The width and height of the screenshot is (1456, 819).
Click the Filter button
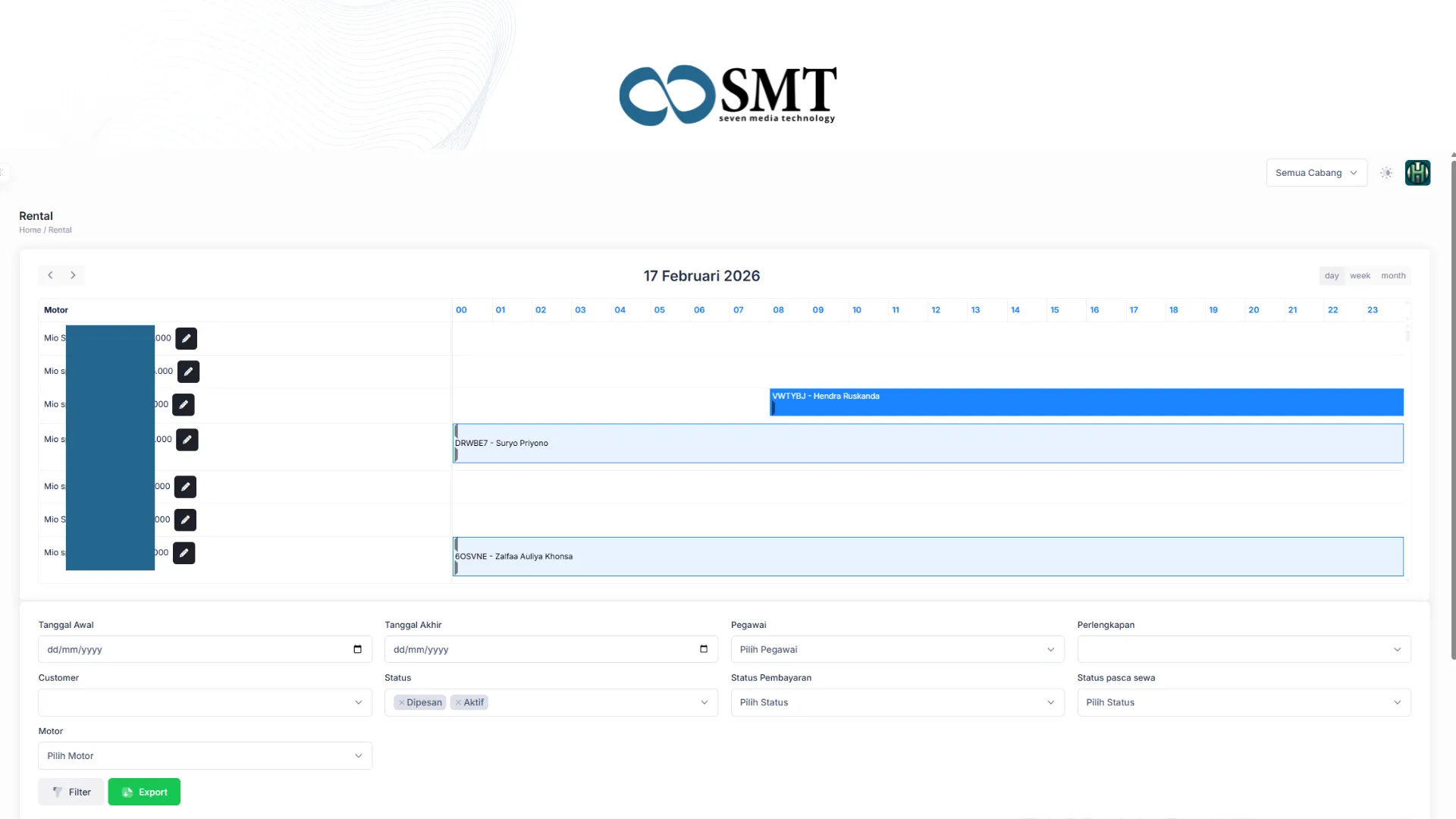(71, 792)
